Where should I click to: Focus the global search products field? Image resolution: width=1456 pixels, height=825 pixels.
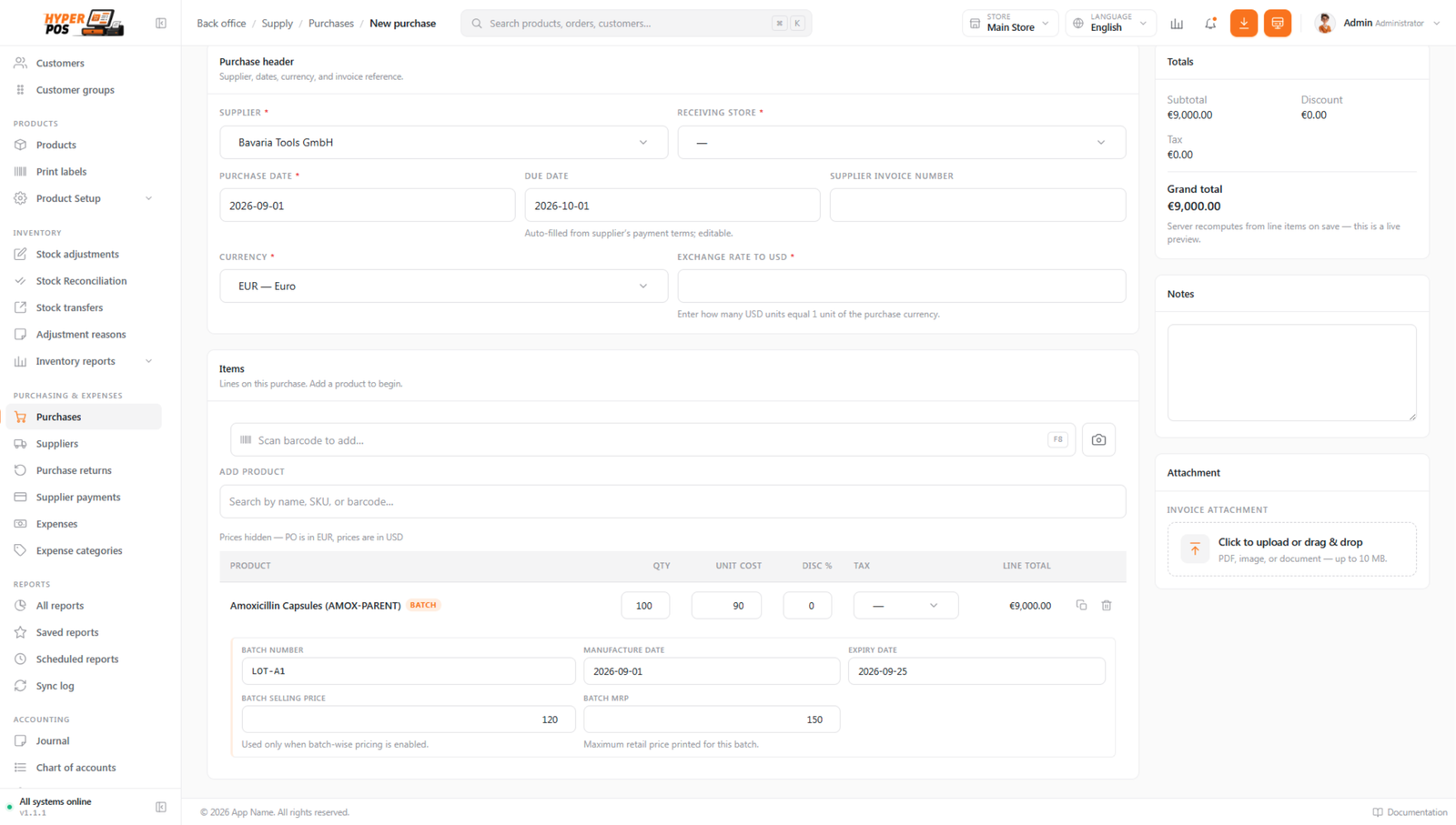click(636, 24)
